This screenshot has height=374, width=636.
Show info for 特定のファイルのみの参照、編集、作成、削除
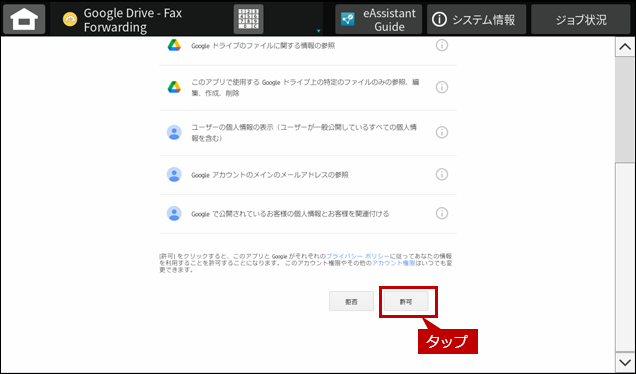[x=442, y=87]
